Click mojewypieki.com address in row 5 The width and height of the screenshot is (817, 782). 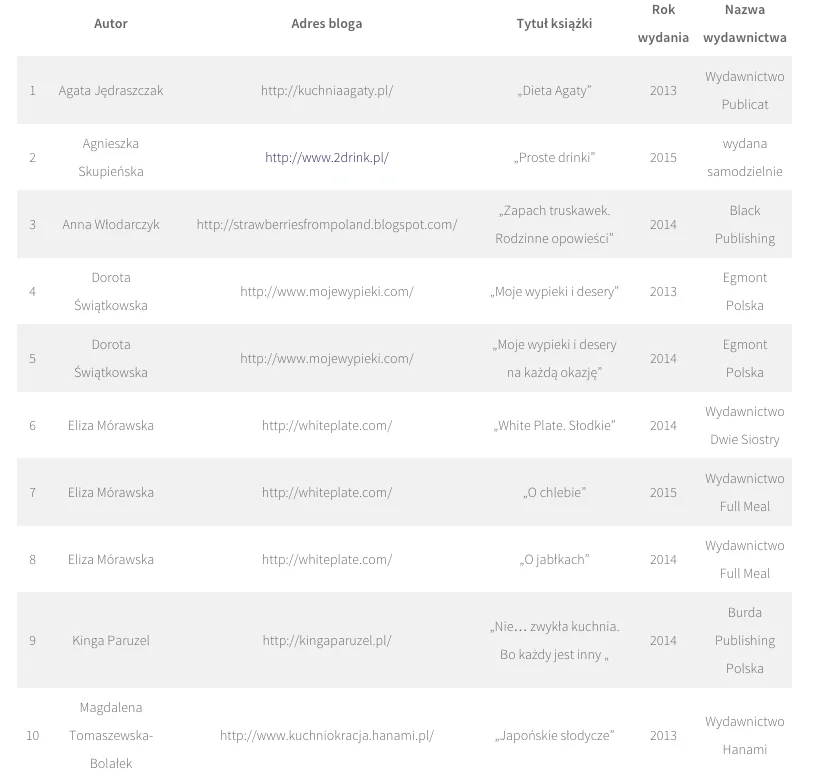327,358
